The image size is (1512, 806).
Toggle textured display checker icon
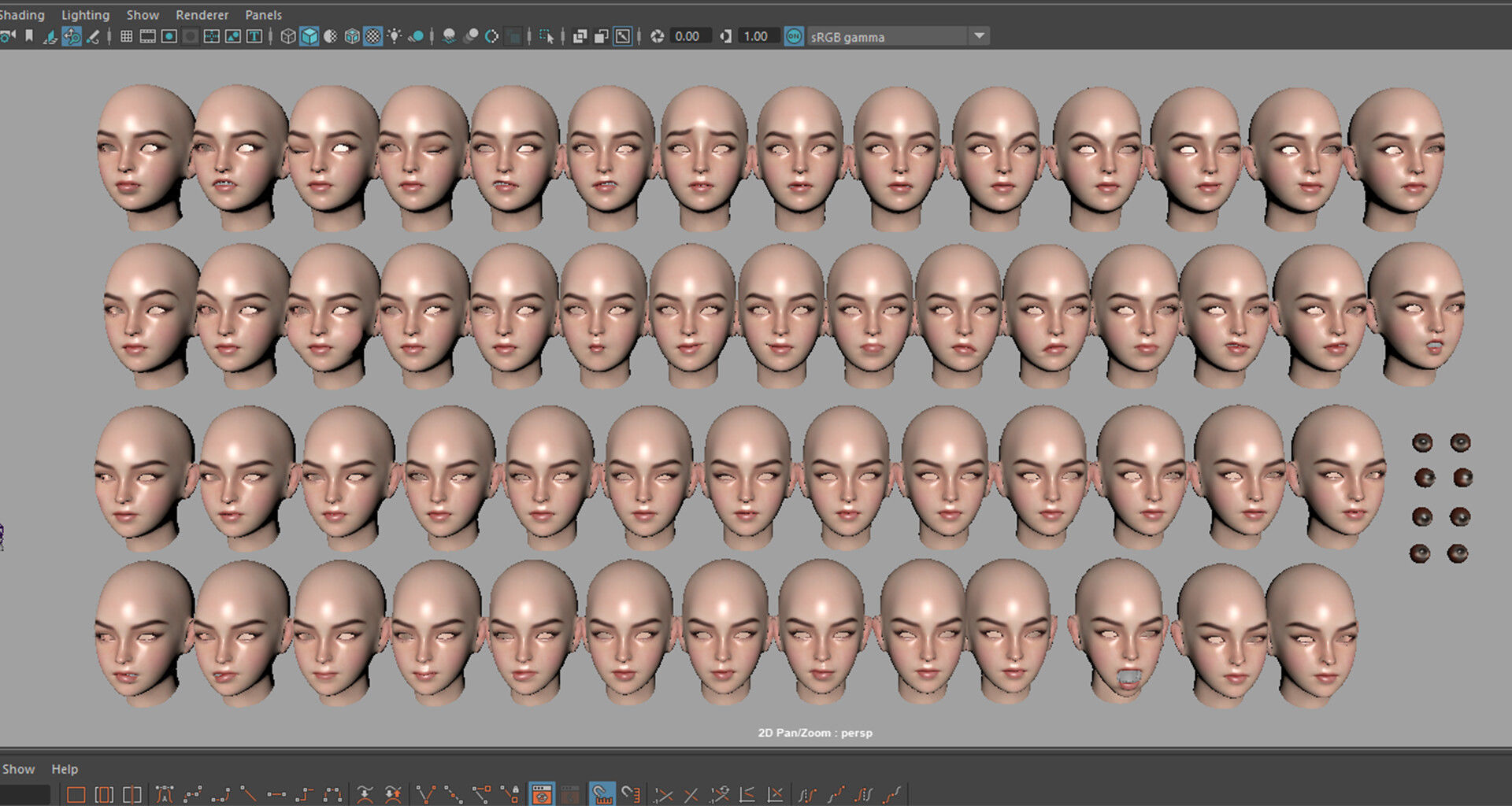click(373, 36)
